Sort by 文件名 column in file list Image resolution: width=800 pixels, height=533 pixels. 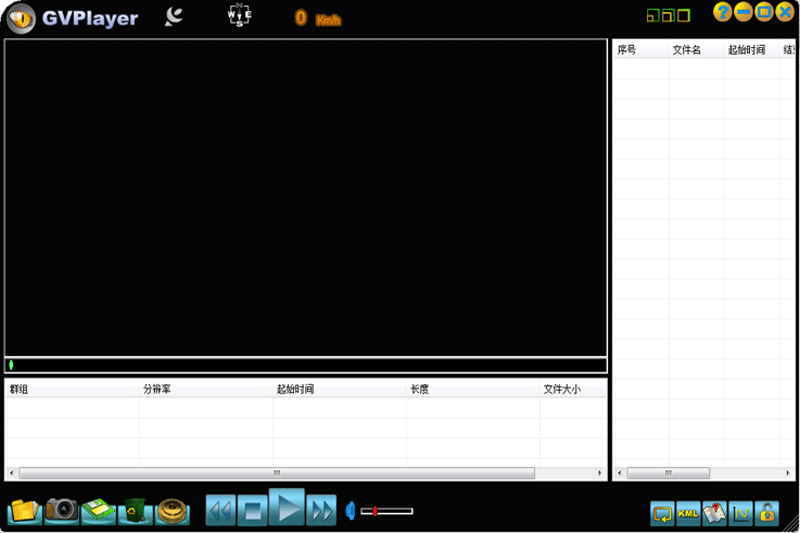[696, 50]
